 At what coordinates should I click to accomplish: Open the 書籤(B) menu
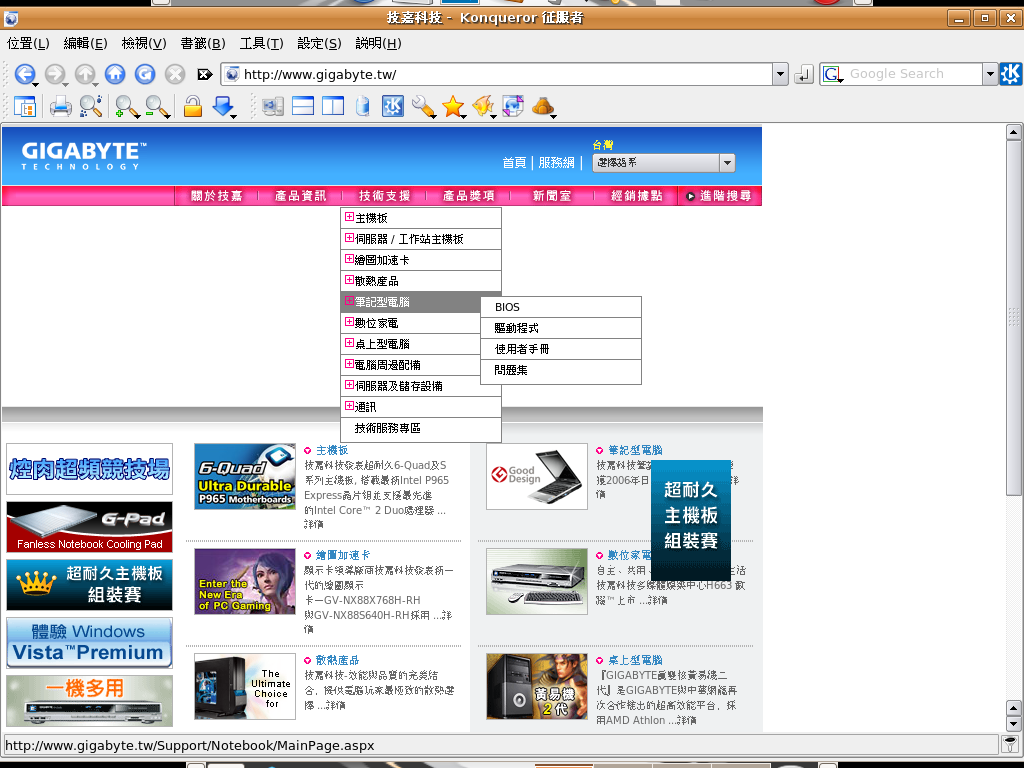202,43
